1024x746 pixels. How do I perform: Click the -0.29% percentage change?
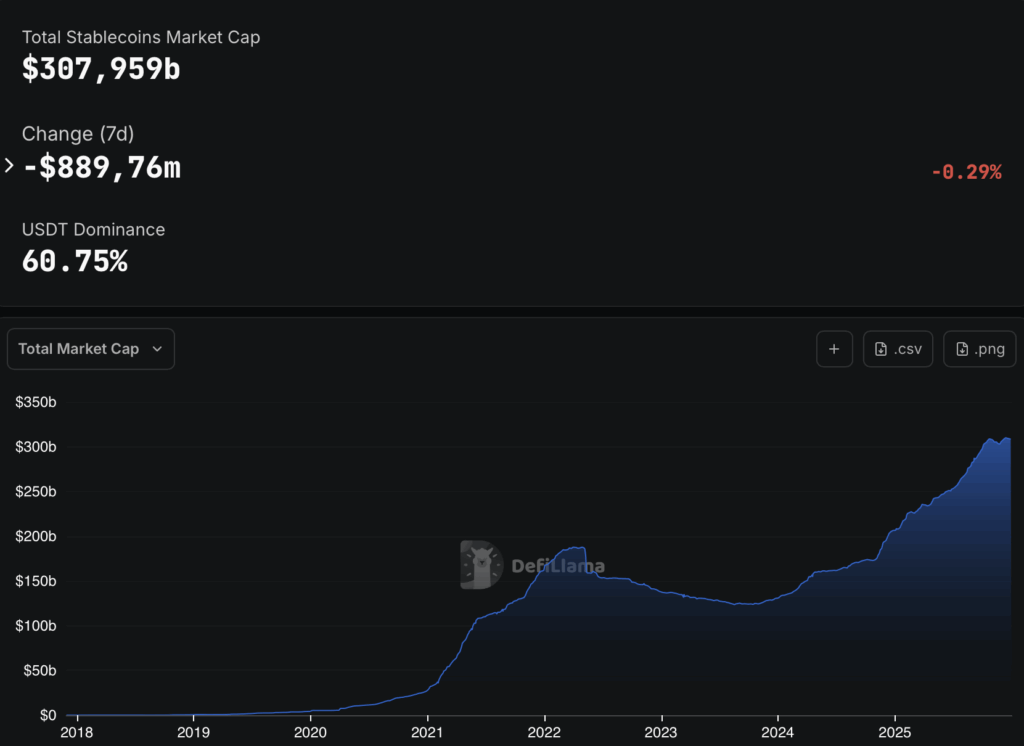(x=966, y=172)
